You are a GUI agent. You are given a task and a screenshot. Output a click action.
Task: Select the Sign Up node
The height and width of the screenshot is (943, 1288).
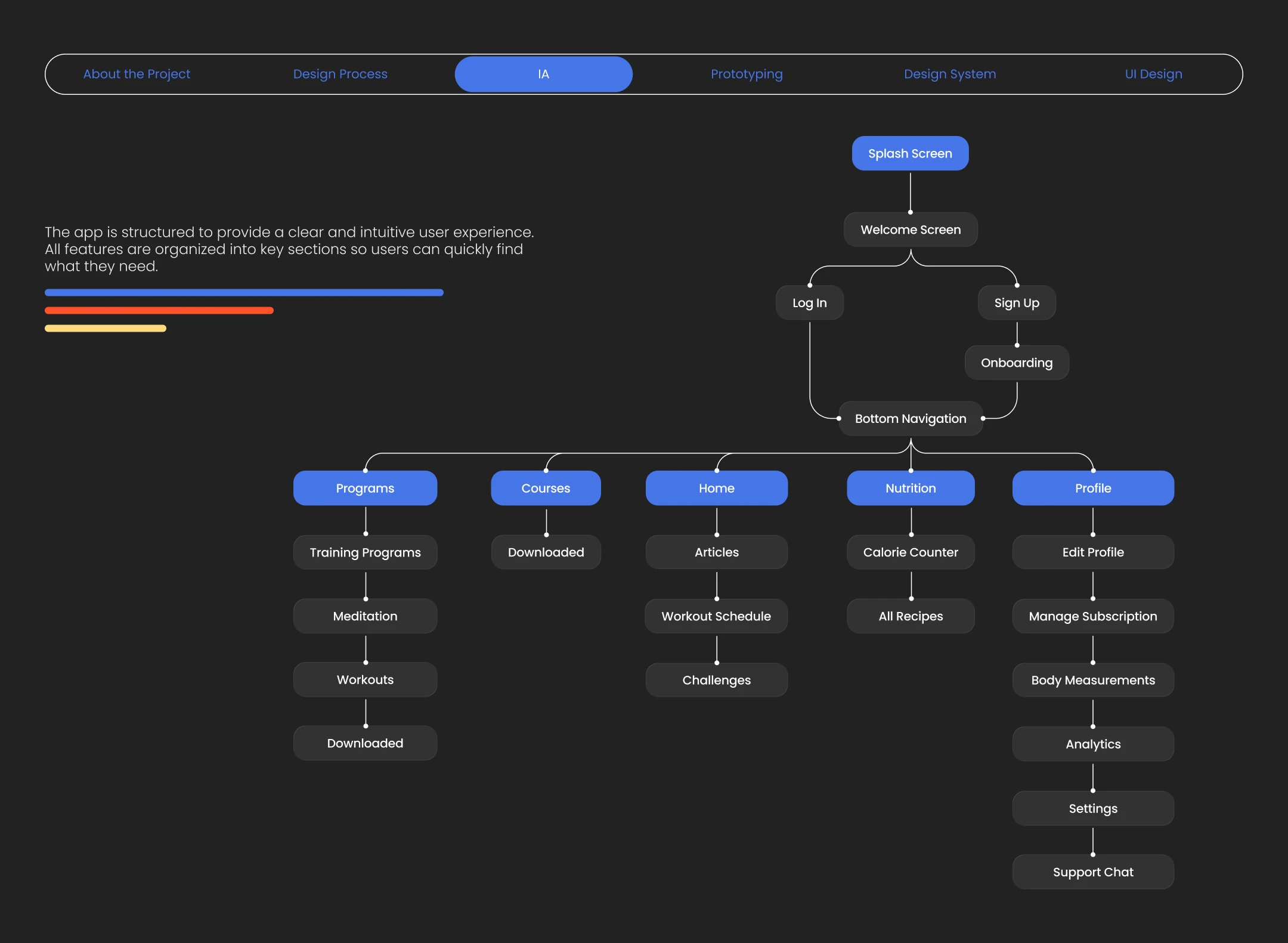coord(1017,303)
